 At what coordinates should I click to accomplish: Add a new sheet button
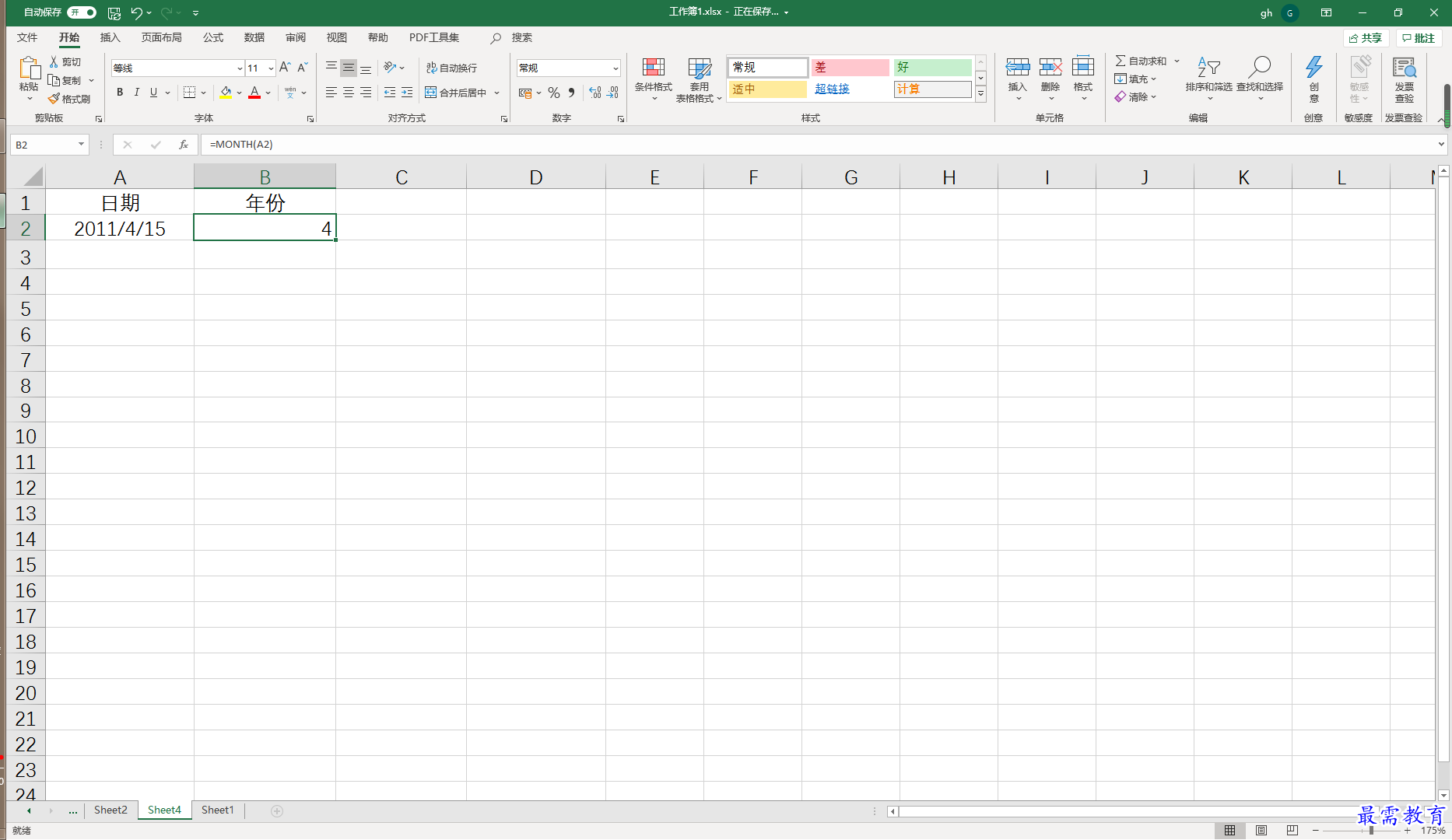(277, 811)
